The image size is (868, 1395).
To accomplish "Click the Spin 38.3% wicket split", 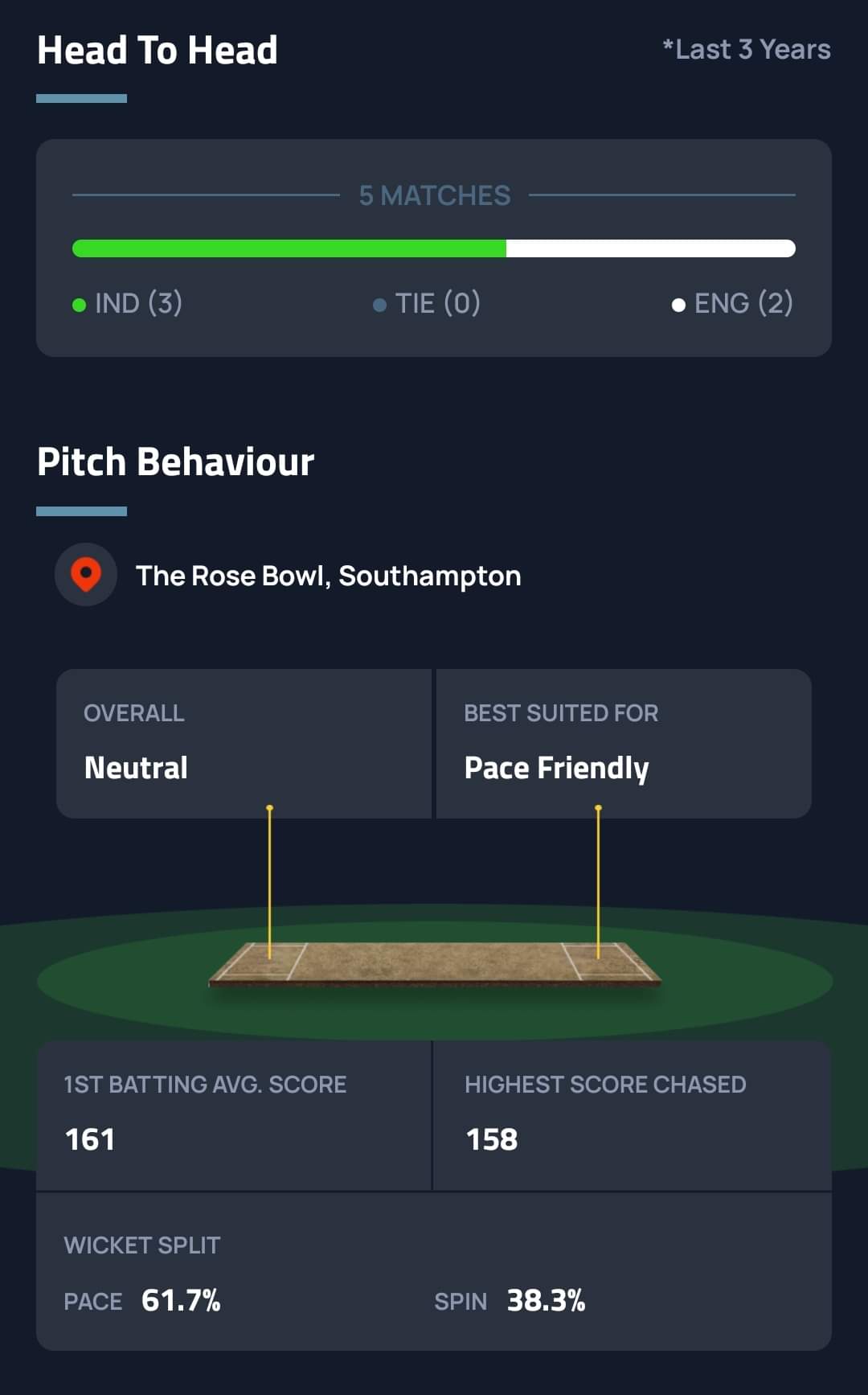I will tap(510, 1300).
